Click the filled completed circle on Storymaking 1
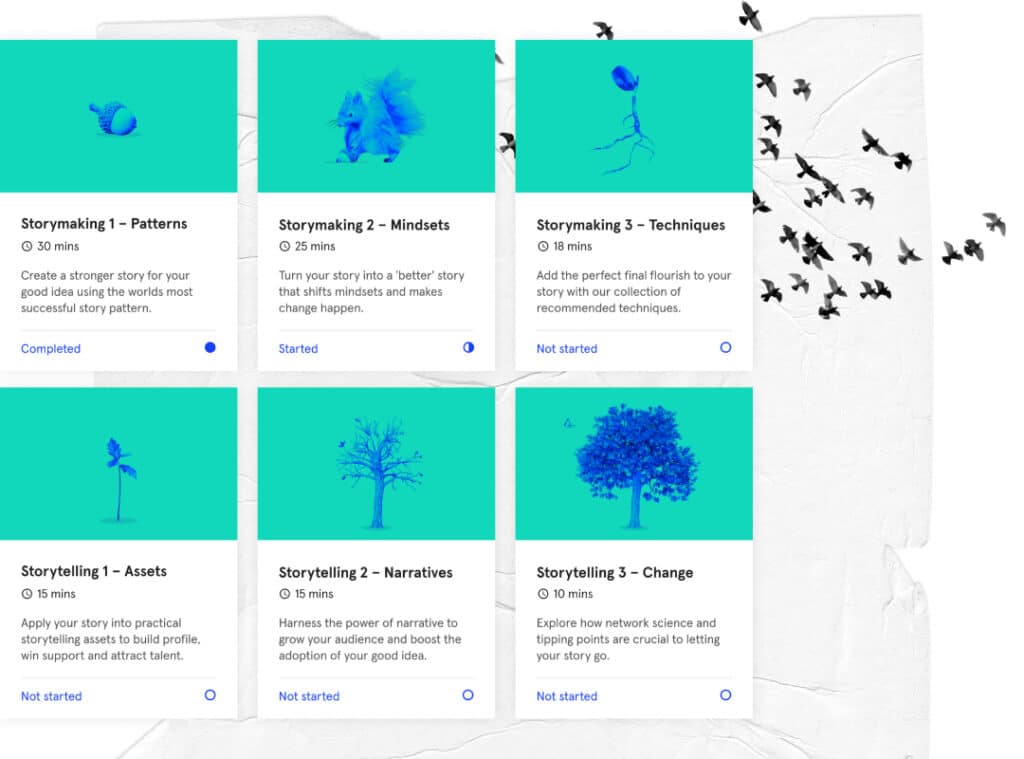The width and height of the screenshot is (1024, 759). click(x=210, y=347)
